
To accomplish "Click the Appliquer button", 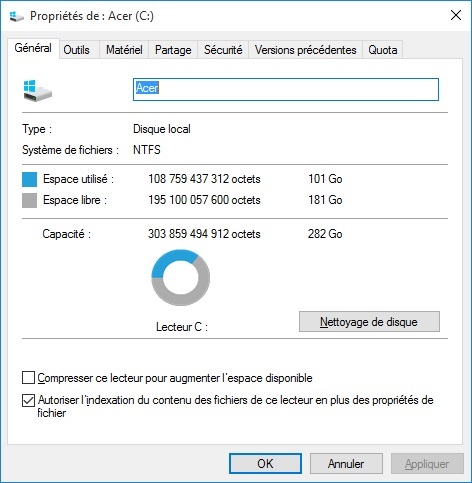I will tap(427, 464).
